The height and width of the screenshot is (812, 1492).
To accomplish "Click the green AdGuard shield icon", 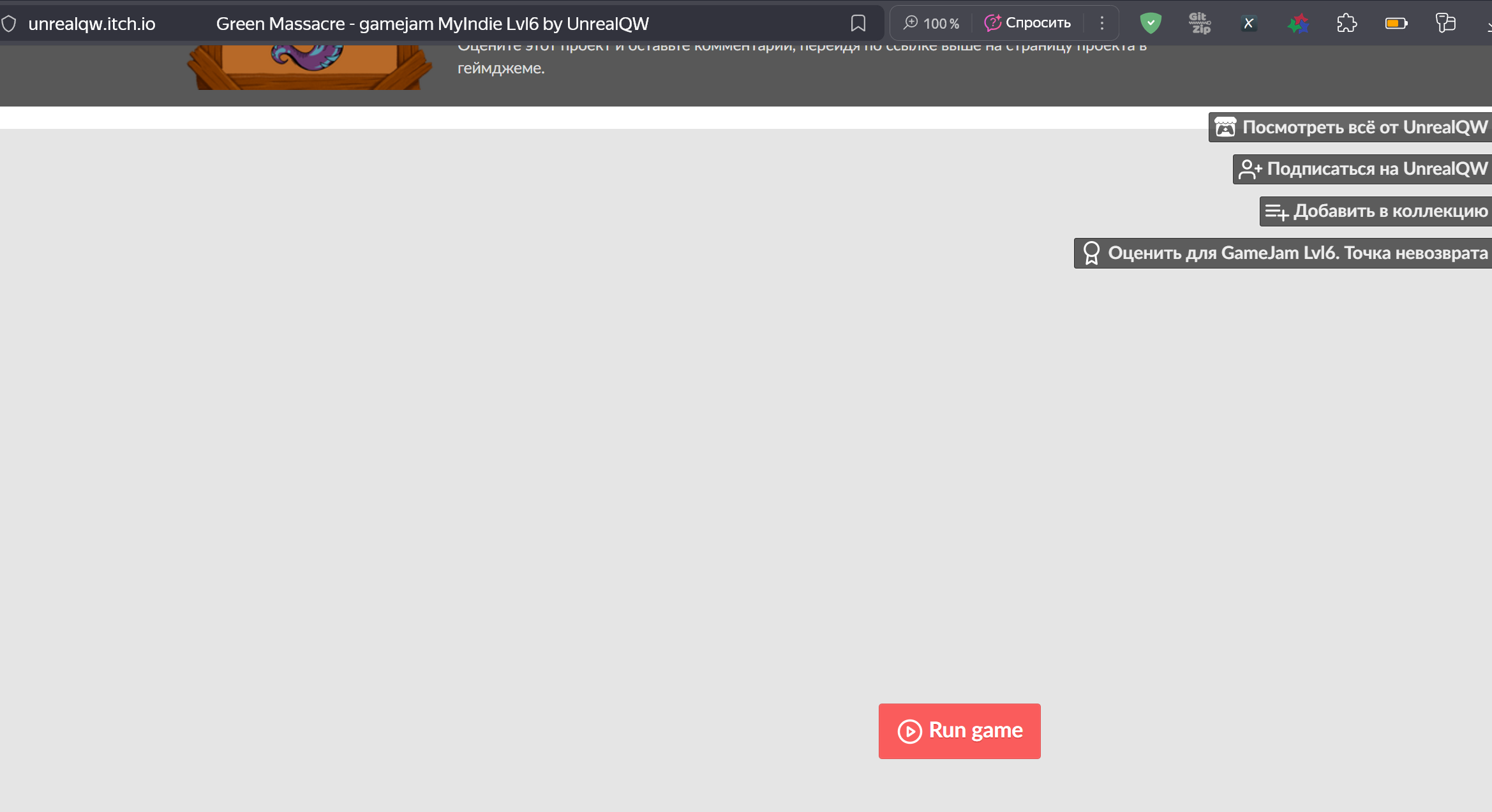I will [x=1151, y=24].
